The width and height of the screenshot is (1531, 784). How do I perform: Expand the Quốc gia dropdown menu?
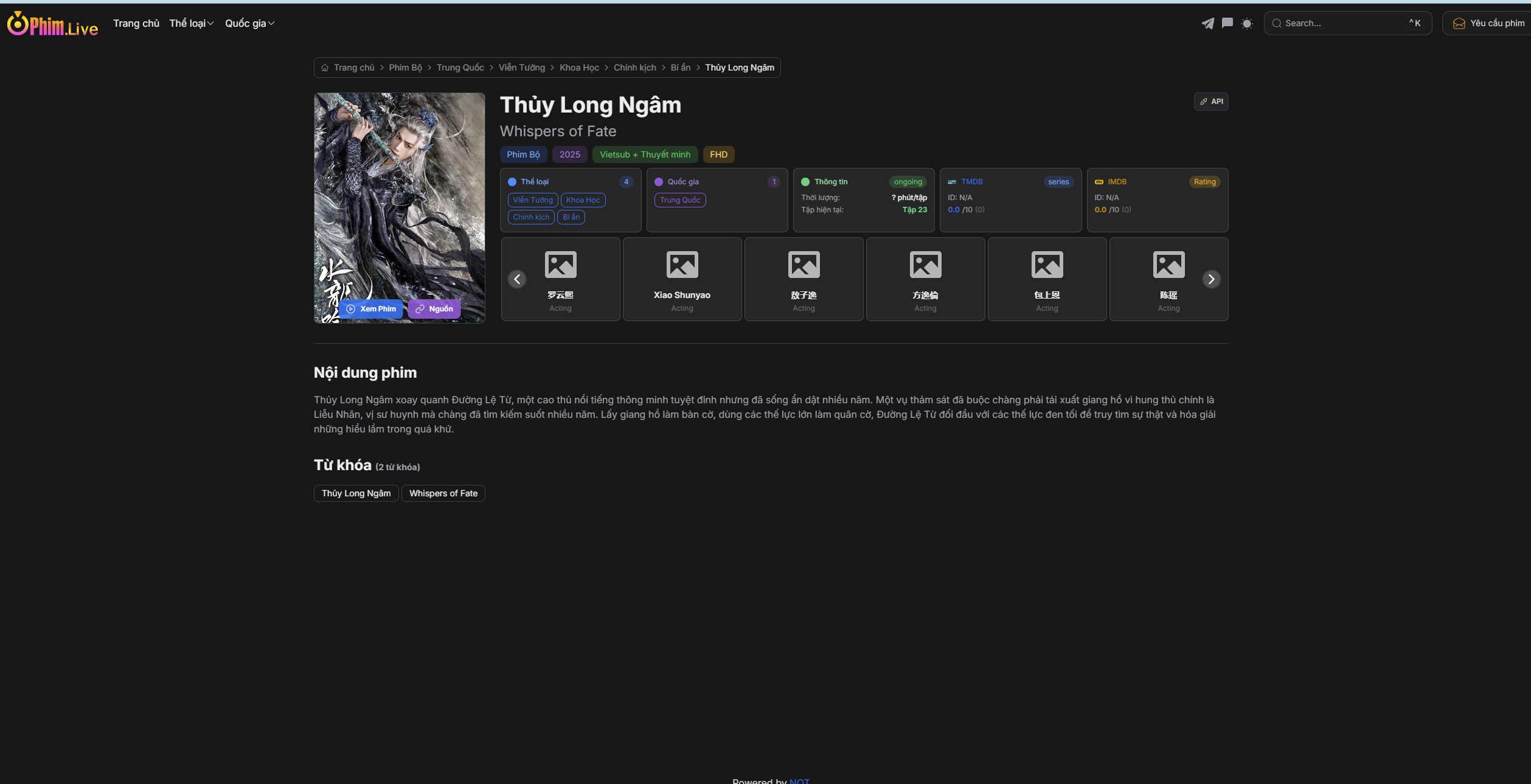(249, 23)
